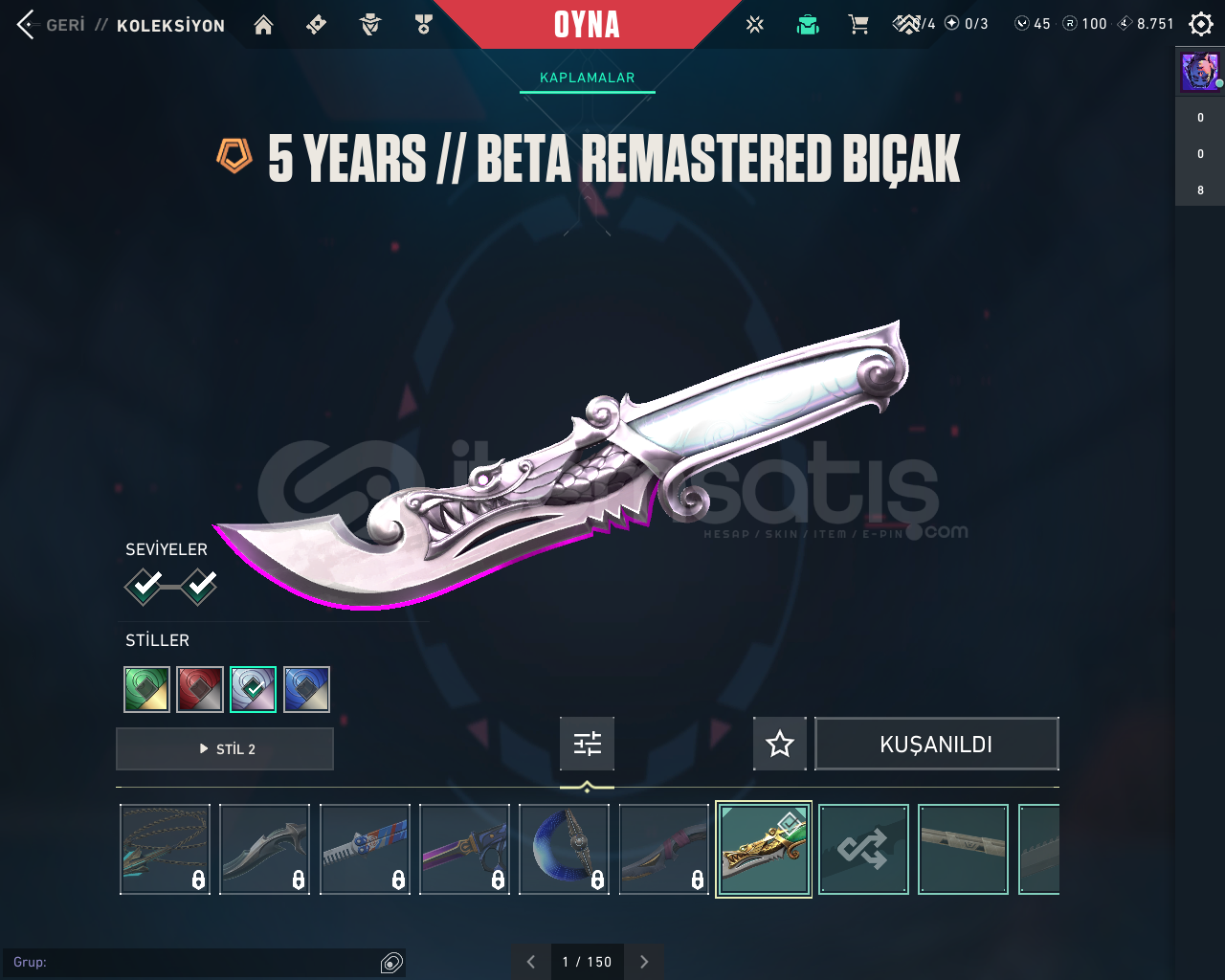Screen dimensions: 1225x980
Task: Open the green Battlepass backpack icon
Action: pos(808,25)
